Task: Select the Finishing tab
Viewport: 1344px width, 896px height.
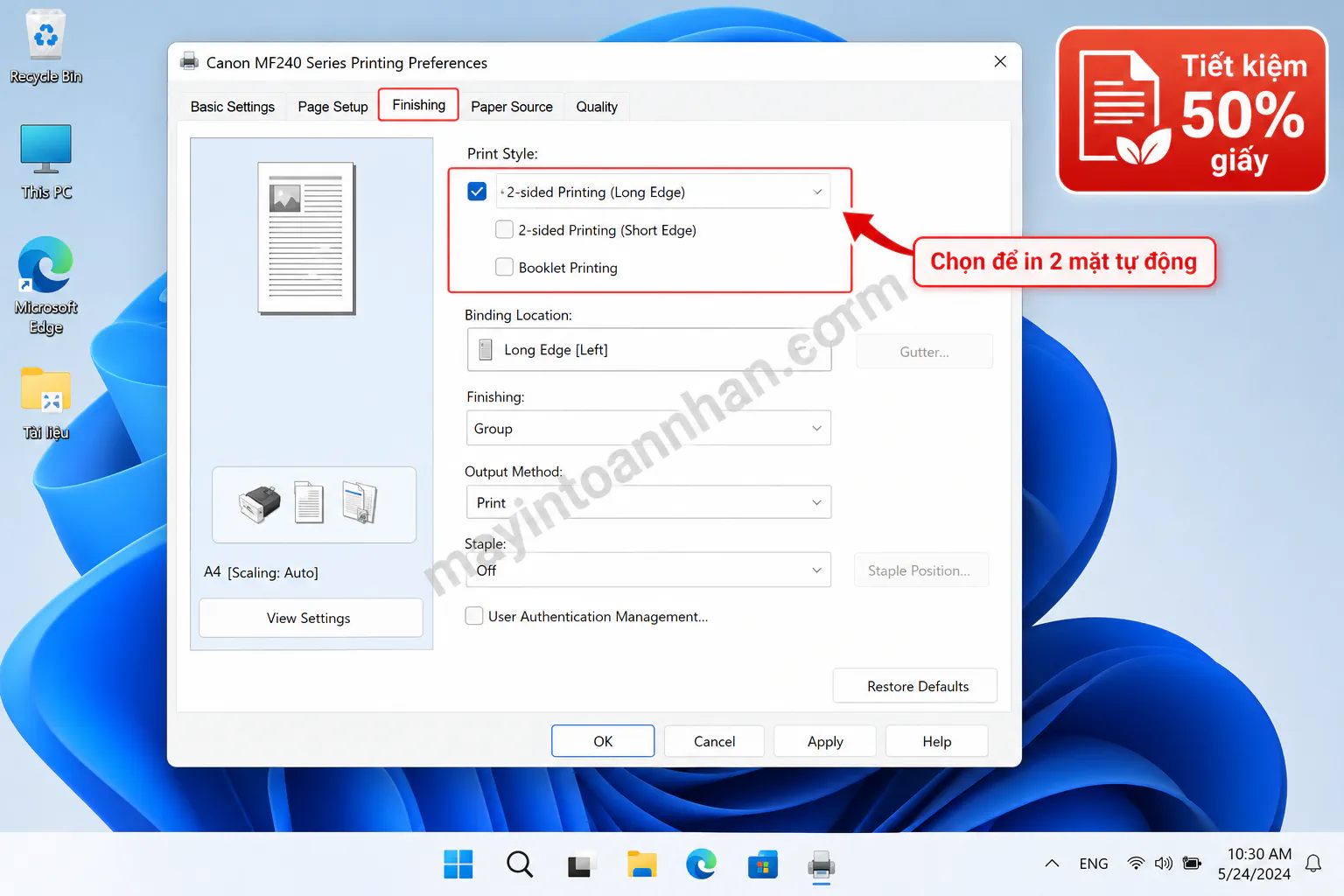Action: [418, 105]
